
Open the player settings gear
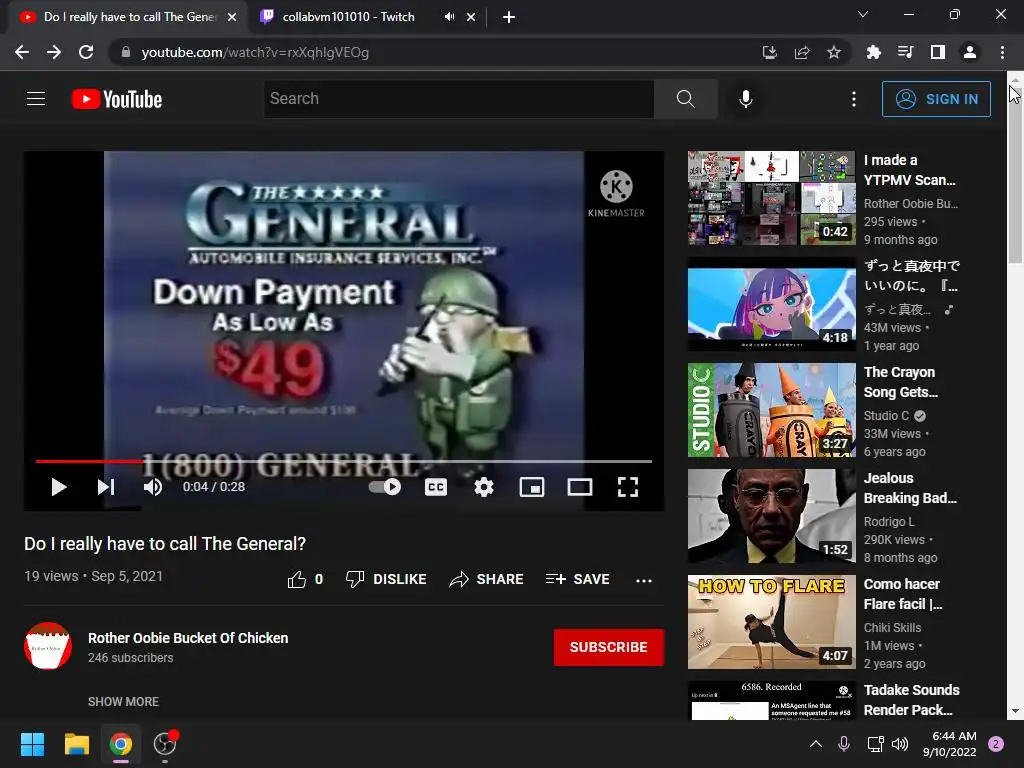(x=484, y=487)
